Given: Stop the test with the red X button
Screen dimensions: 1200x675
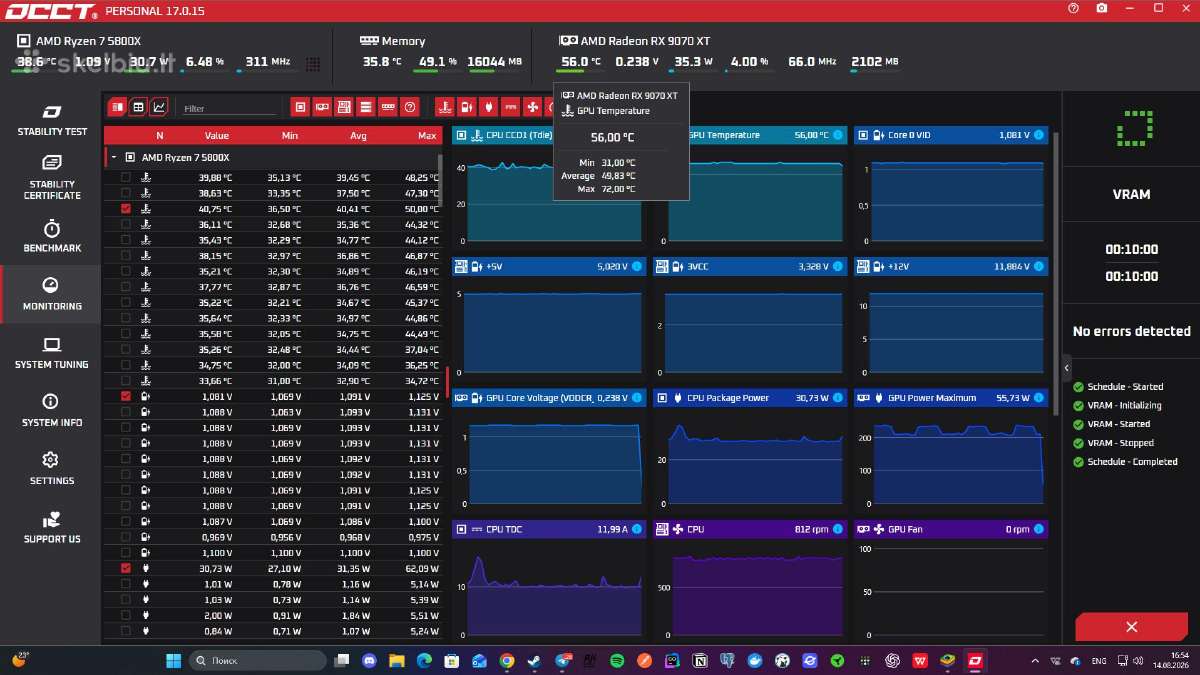Looking at the screenshot, I should point(1131,627).
